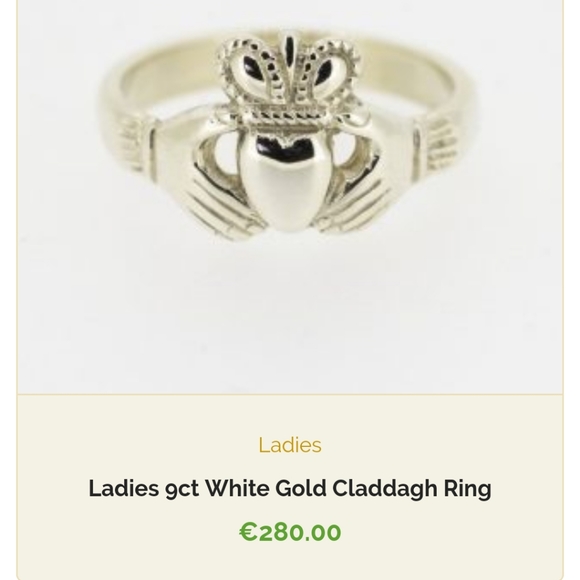Click the word 'Claddagh' in the title

coord(385,489)
